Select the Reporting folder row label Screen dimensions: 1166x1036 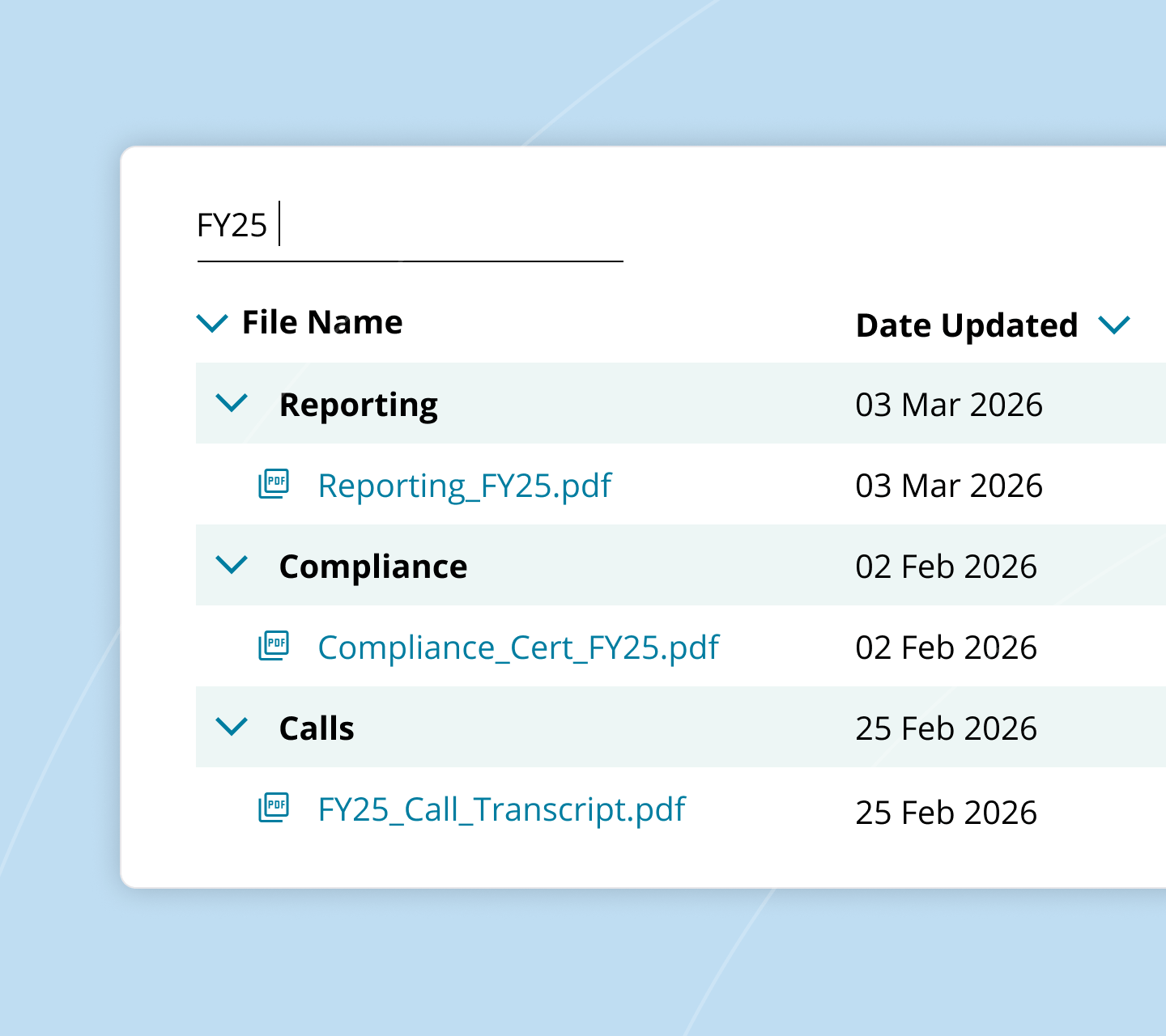tap(358, 405)
